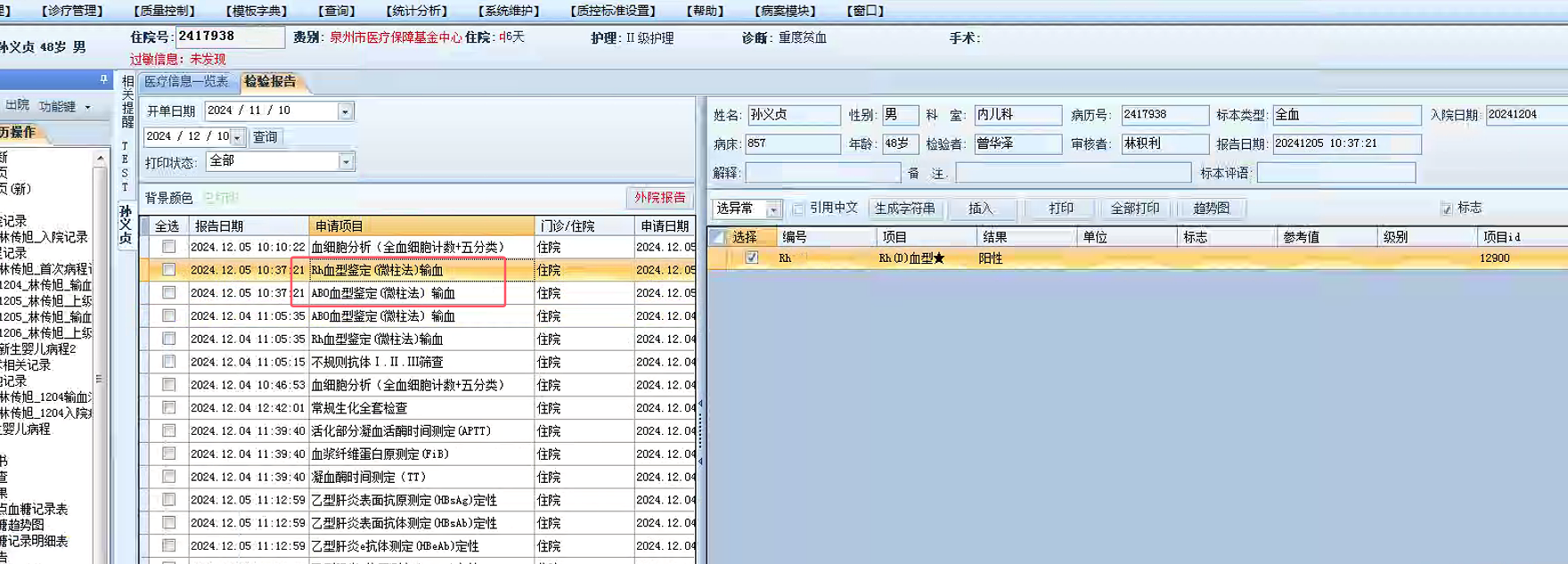Open the 2024/12/10 end date picker dropdown
This screenshot has width=1568, height=564.
click(237, 137)
